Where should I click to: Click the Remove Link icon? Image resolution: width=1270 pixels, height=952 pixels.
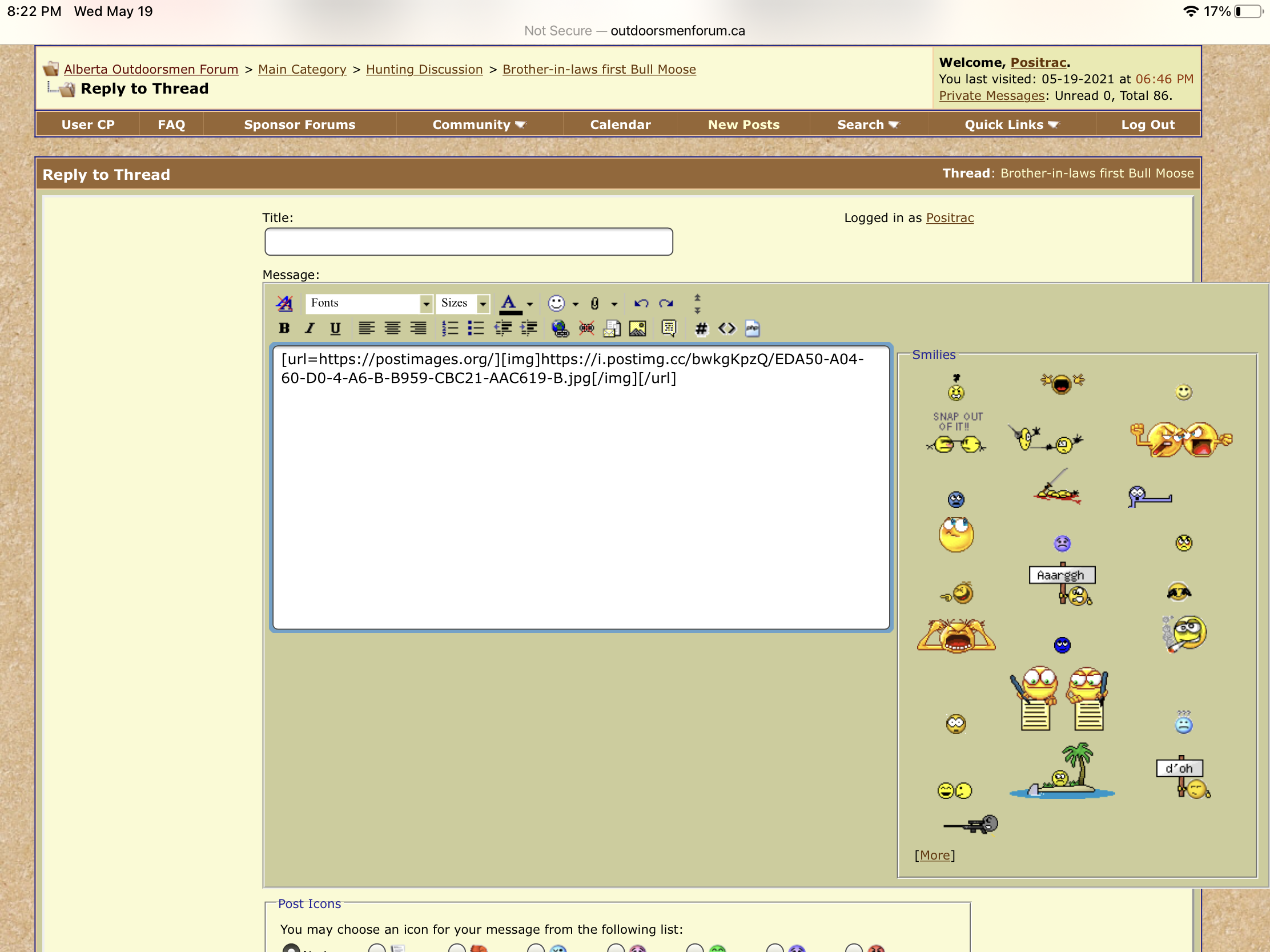(x=586, y=328)
